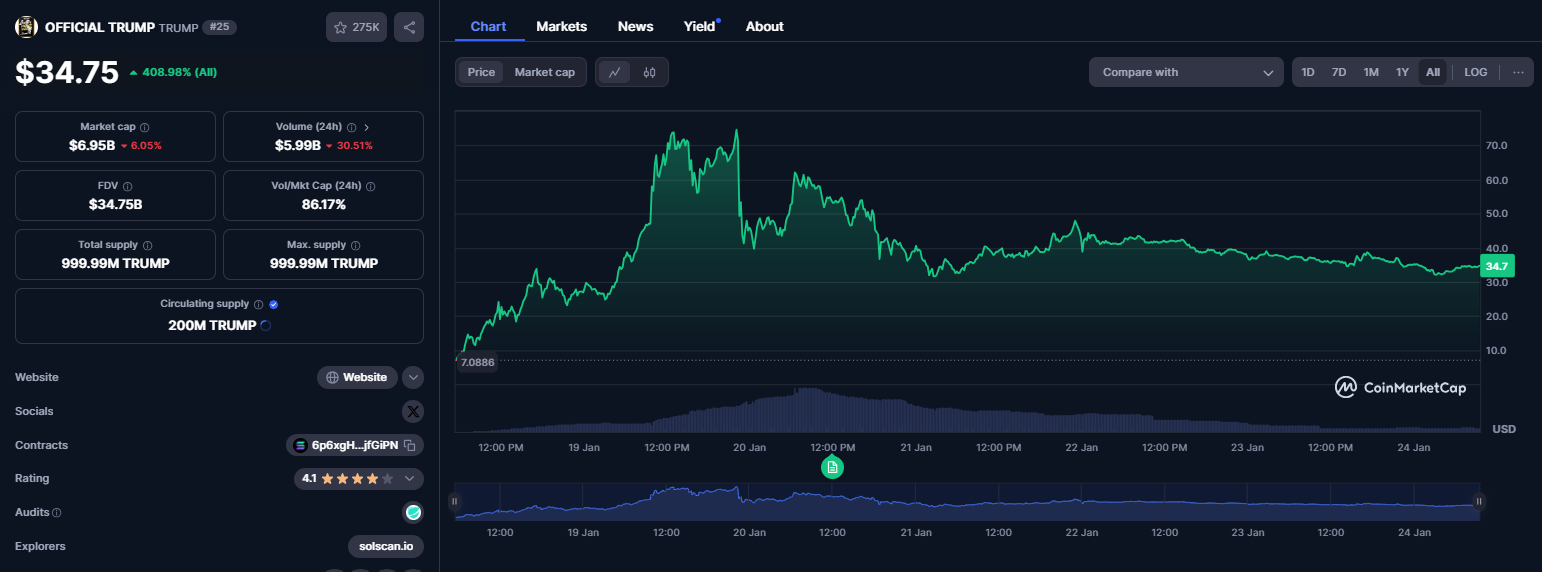Open the Markets tab

[562, 26]
